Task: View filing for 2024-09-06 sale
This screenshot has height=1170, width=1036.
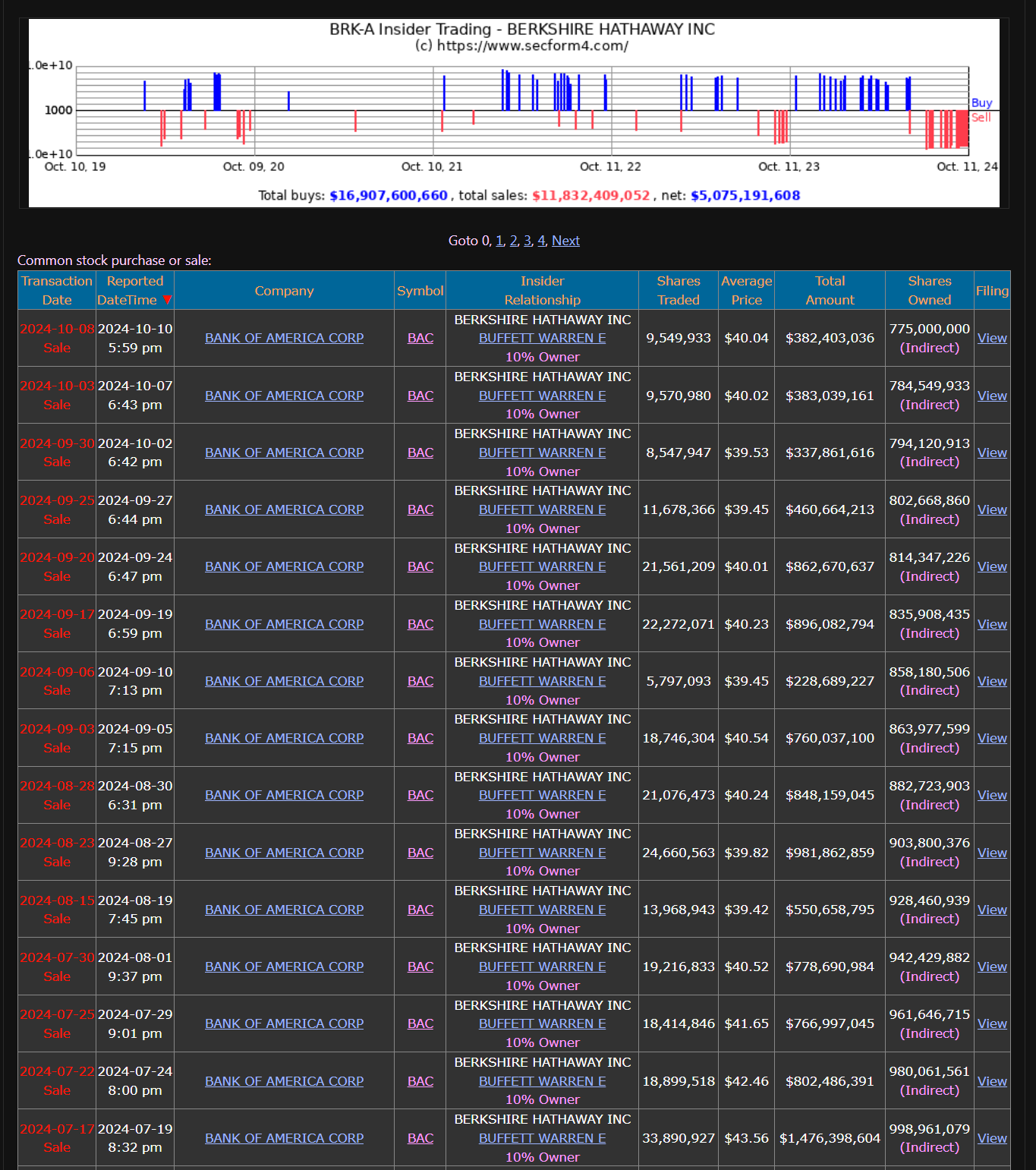Action: point(992,681)
